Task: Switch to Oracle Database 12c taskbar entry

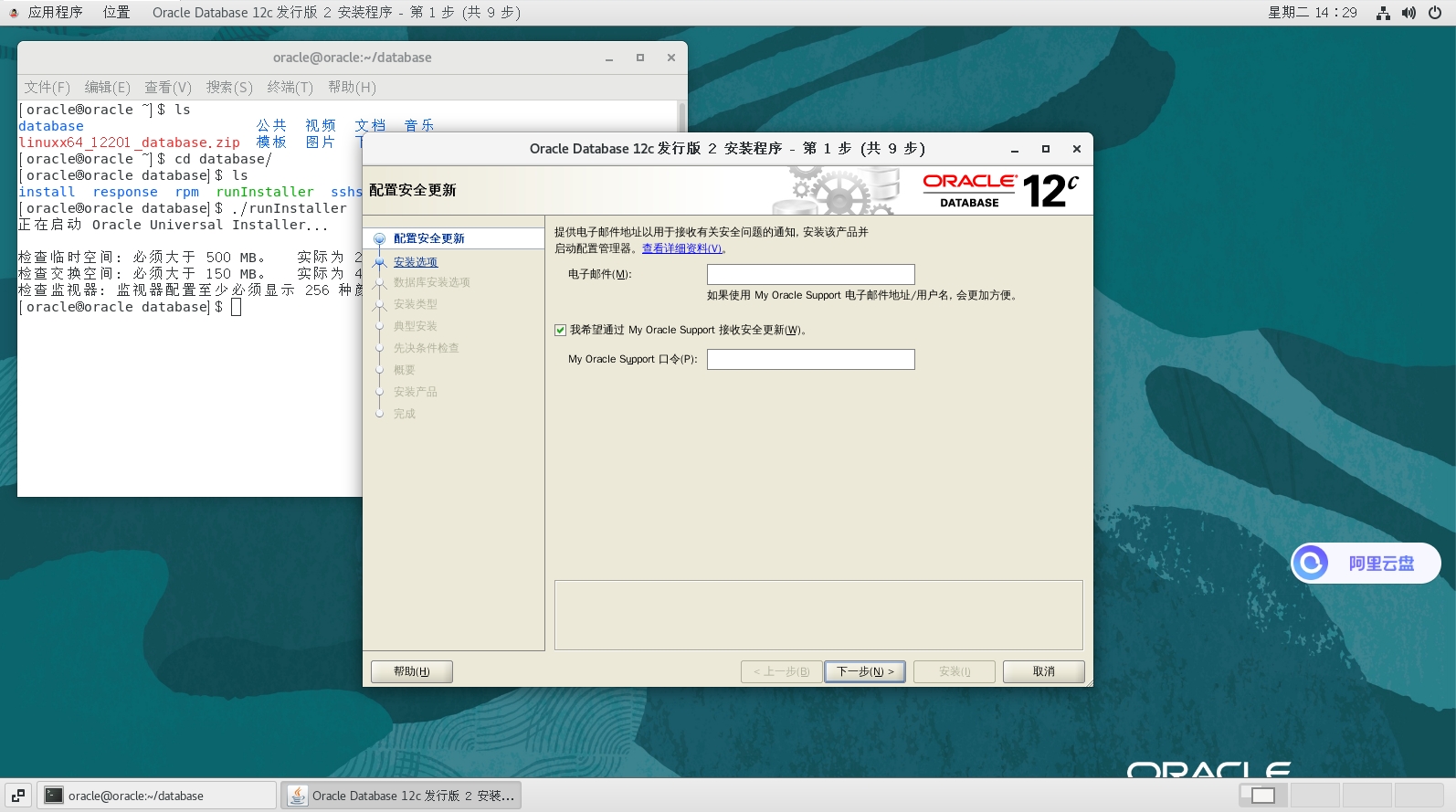Action: pos(401,796)
